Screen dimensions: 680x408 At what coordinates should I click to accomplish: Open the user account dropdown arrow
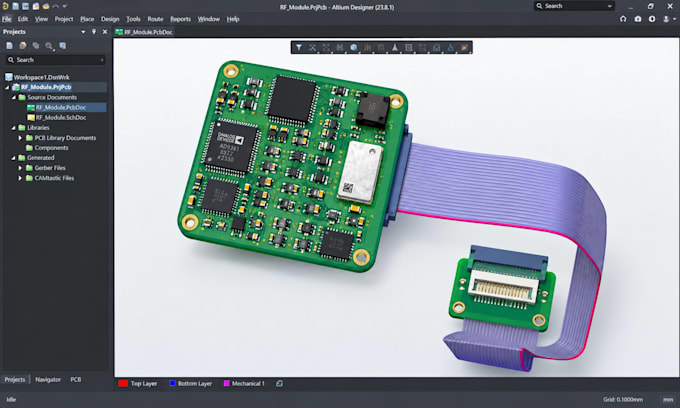click(x=674, y=19)
